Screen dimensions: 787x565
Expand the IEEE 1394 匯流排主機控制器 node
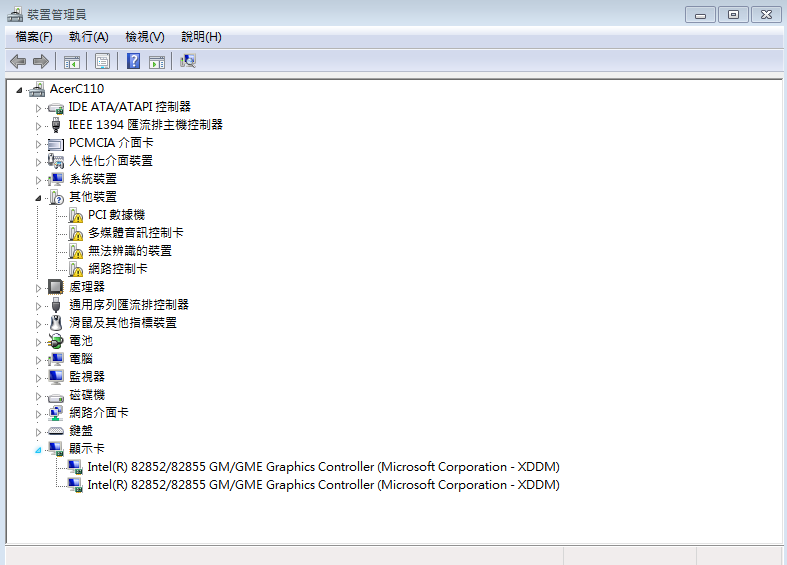[x=38, y=126]
